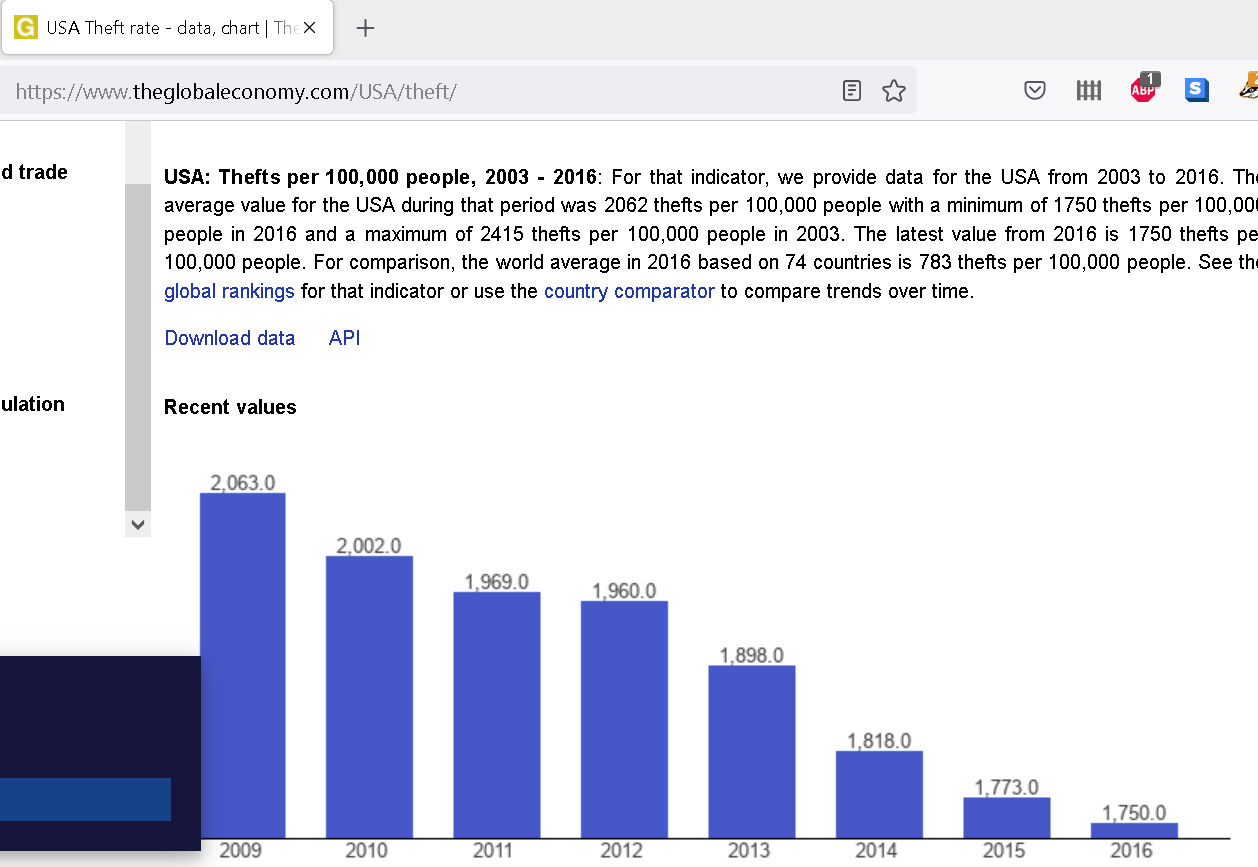The height and width of the screenshot is (867, 1258).
Task: Bookmark this page with the star icon
Action: click(894, 91)
